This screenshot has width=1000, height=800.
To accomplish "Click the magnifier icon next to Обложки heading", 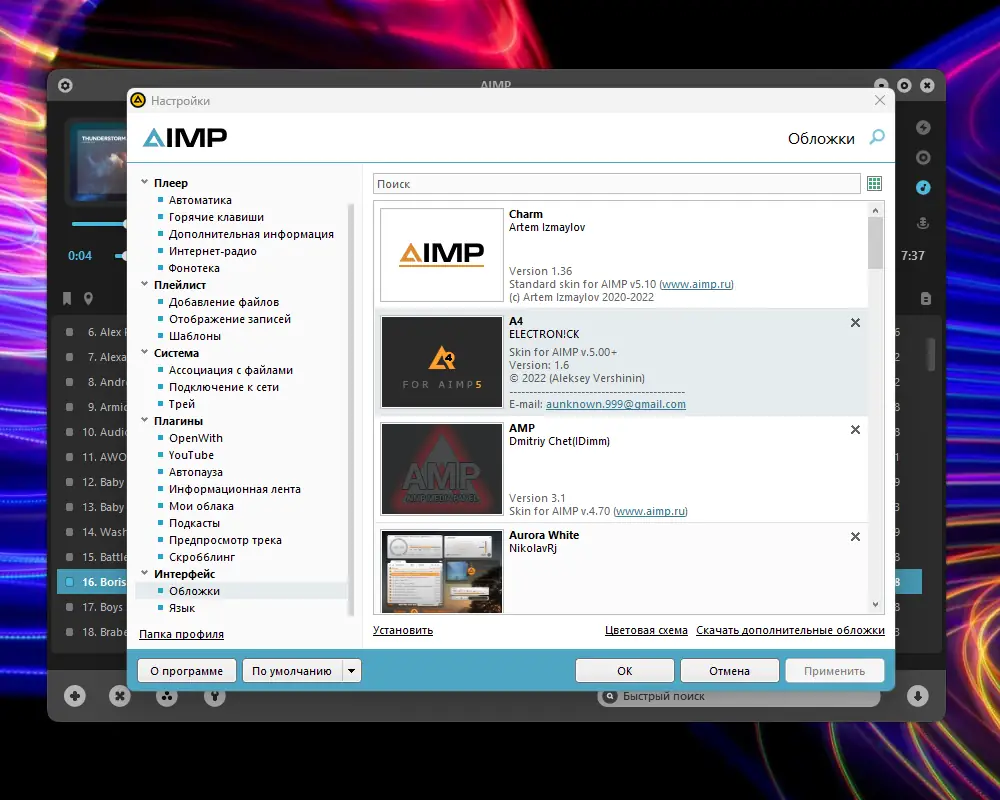I will 877,137.
